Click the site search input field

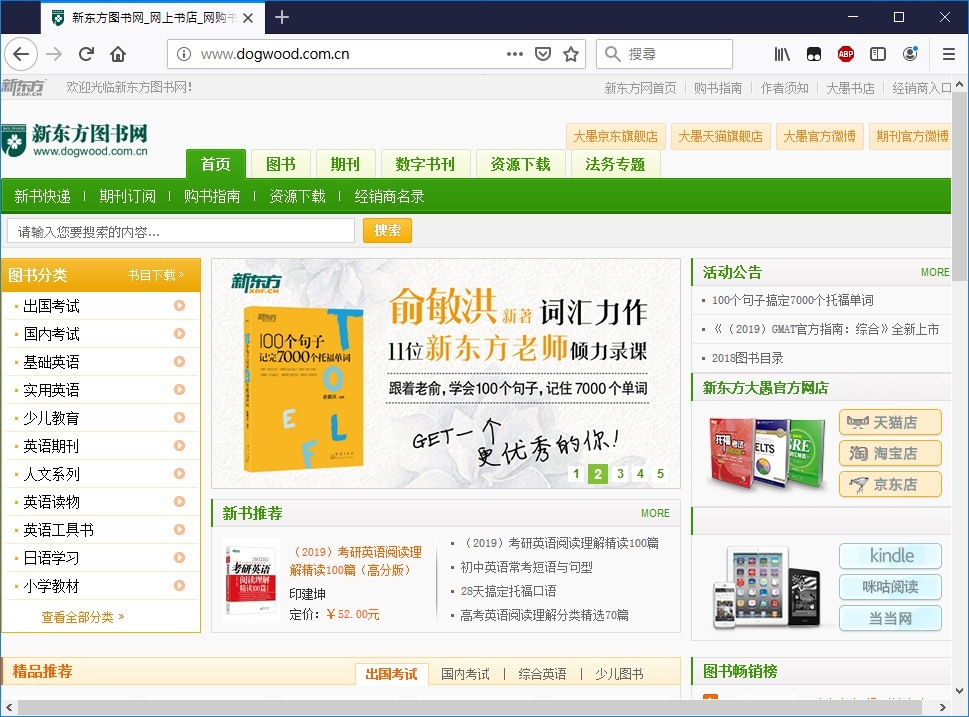pyautogui.click(x=180, y=232)
